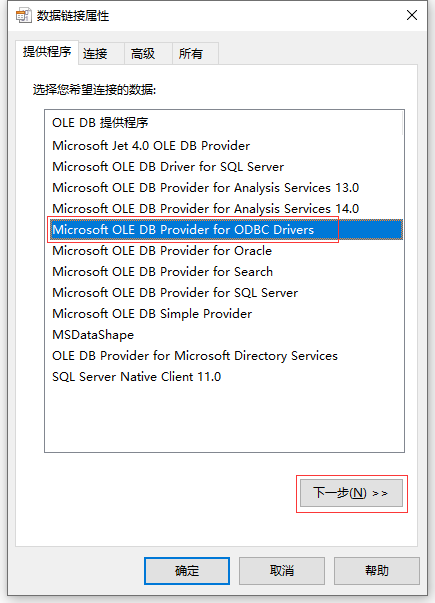Click the 下一步(N) >> button

pos(351,493)
